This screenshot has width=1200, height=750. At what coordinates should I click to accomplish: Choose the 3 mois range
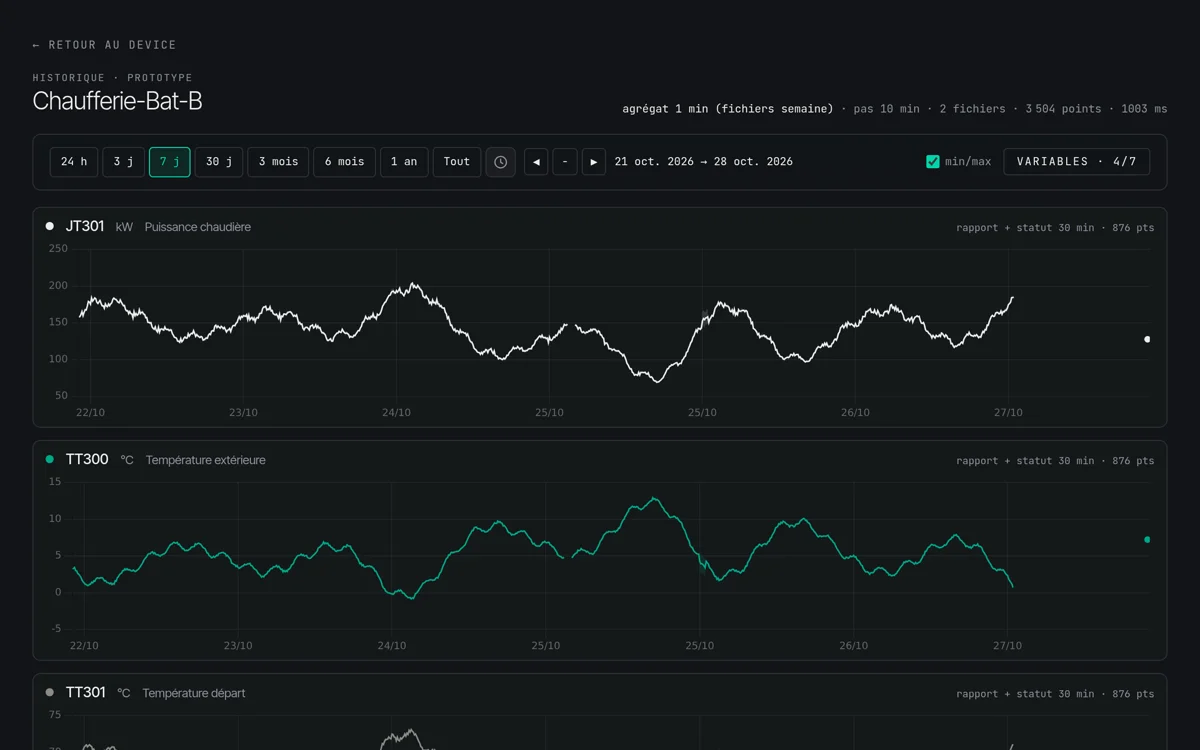pos(278,162)
